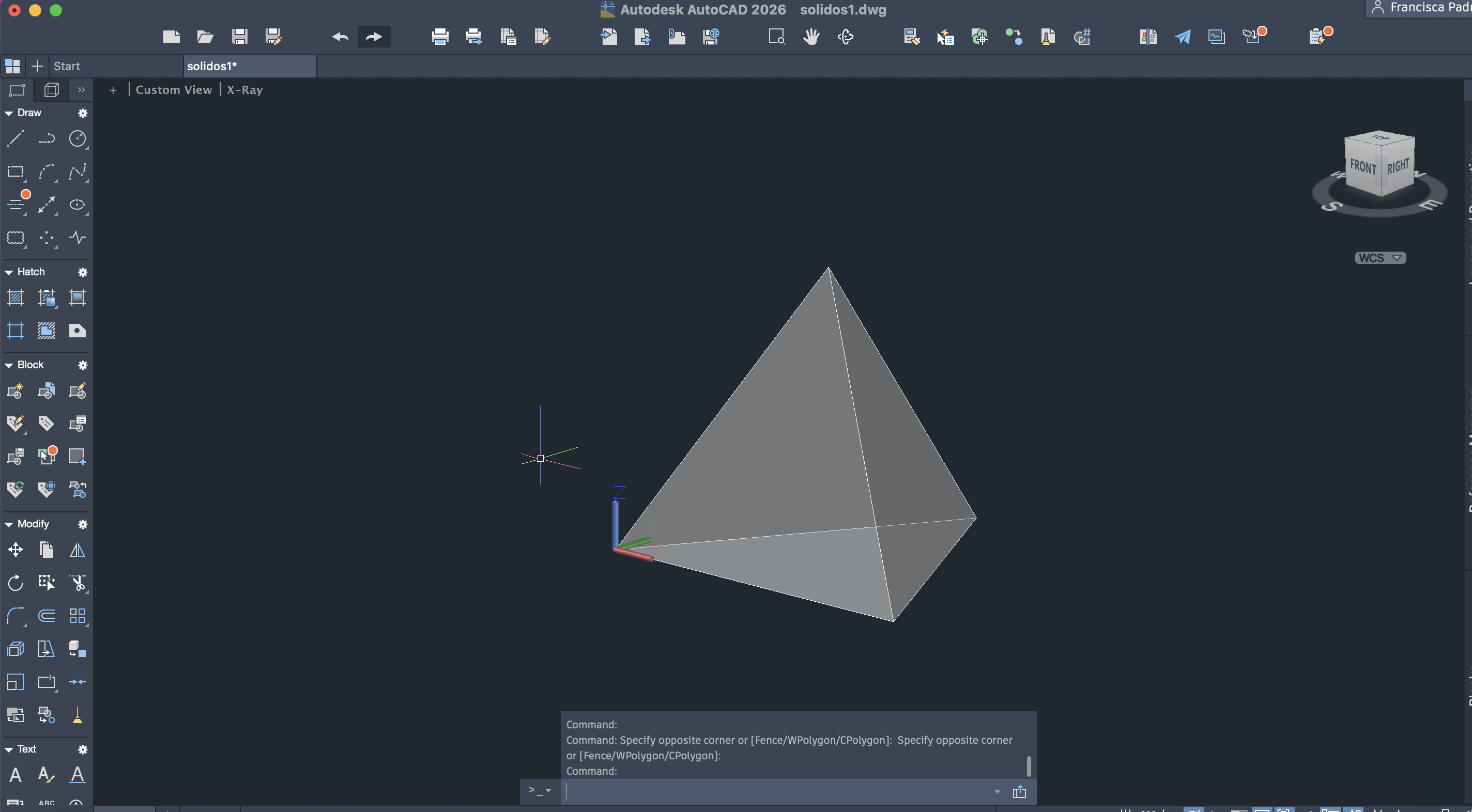This screenshot has width=1472, height=812.
Task: Click the Save icon in toolbar
Action: pos(239,37)
